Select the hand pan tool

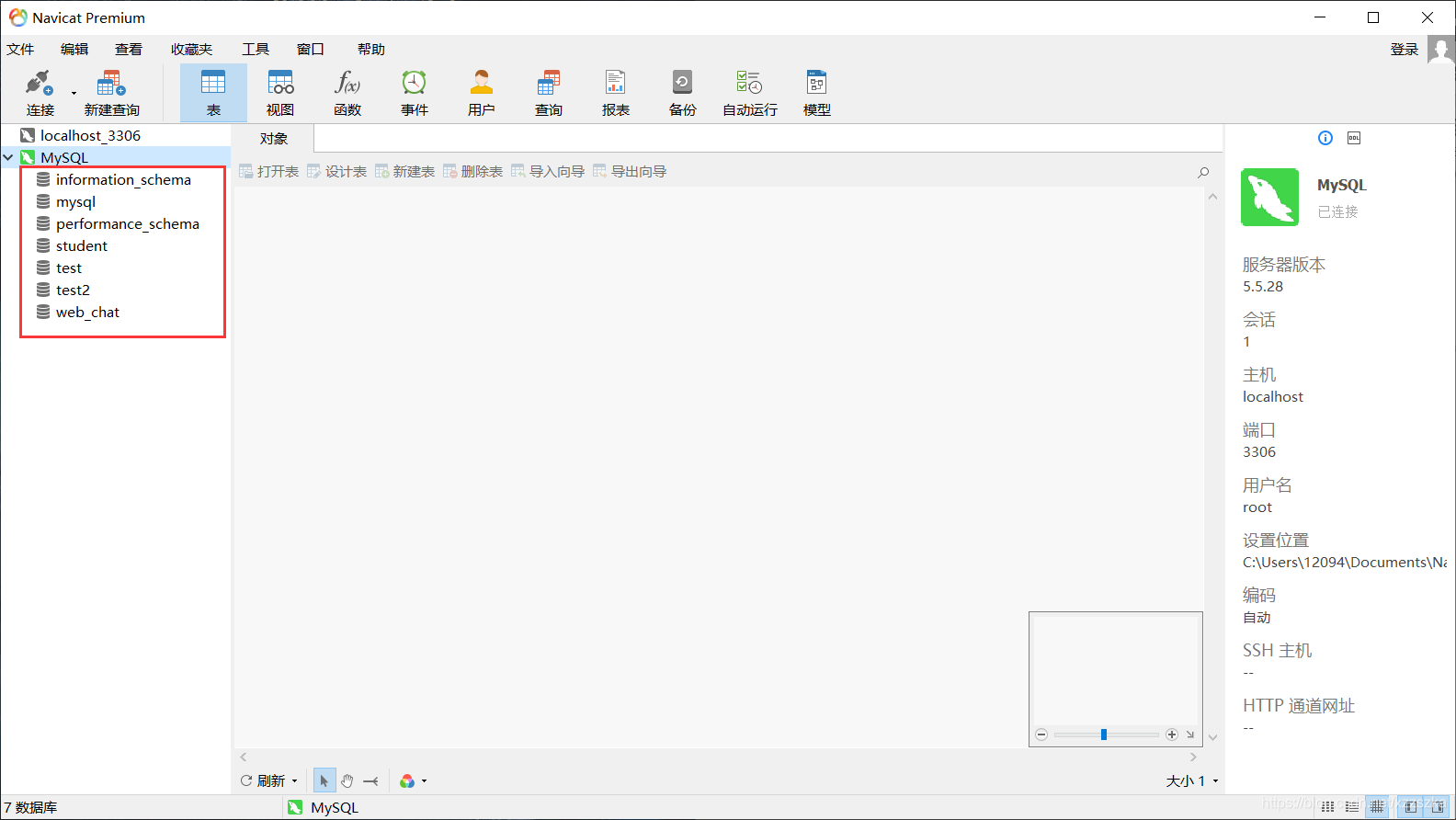[347, 780]
